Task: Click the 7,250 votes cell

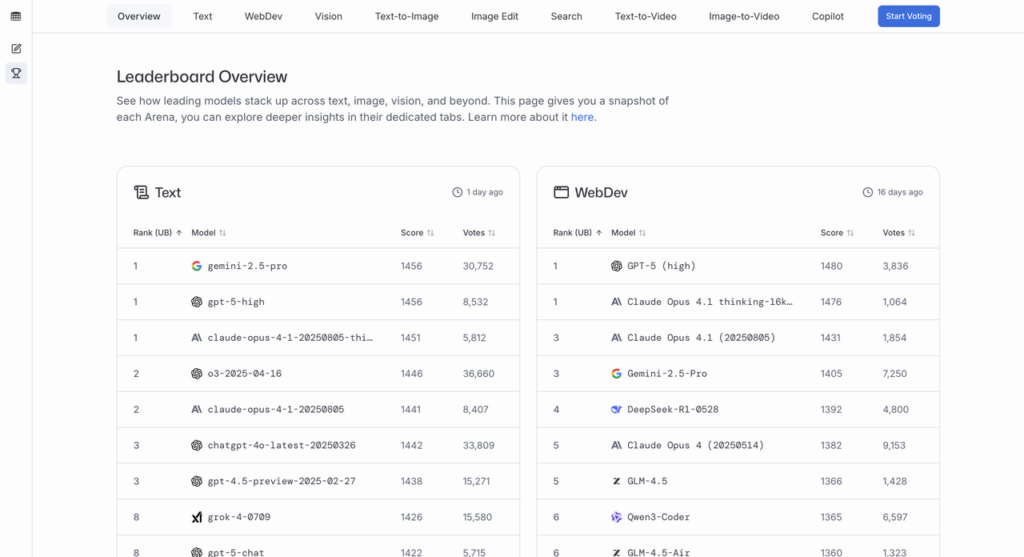Action: click(895, 374)
